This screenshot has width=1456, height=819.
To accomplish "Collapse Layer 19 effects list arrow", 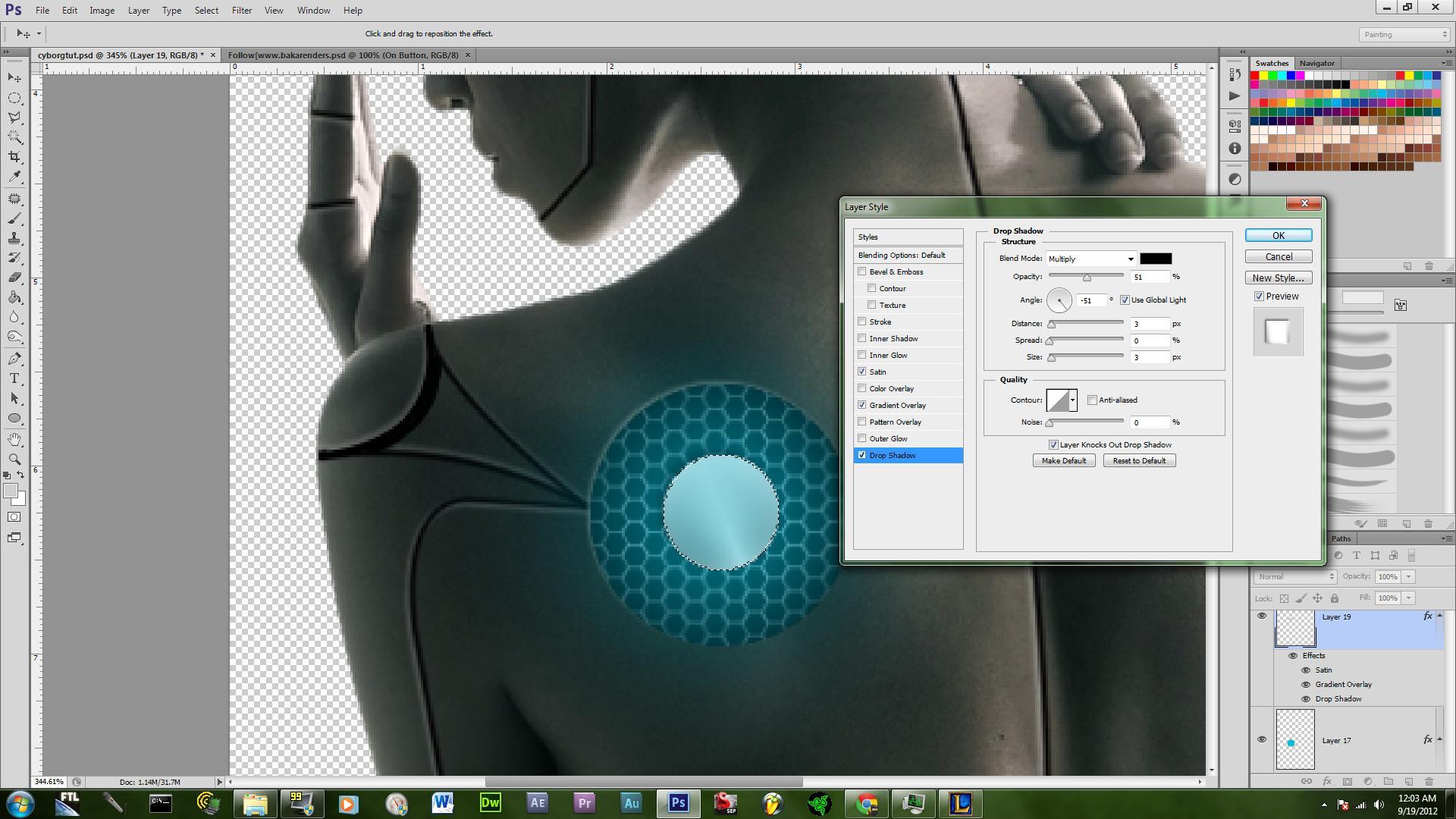I will [x=1439, y=616].
